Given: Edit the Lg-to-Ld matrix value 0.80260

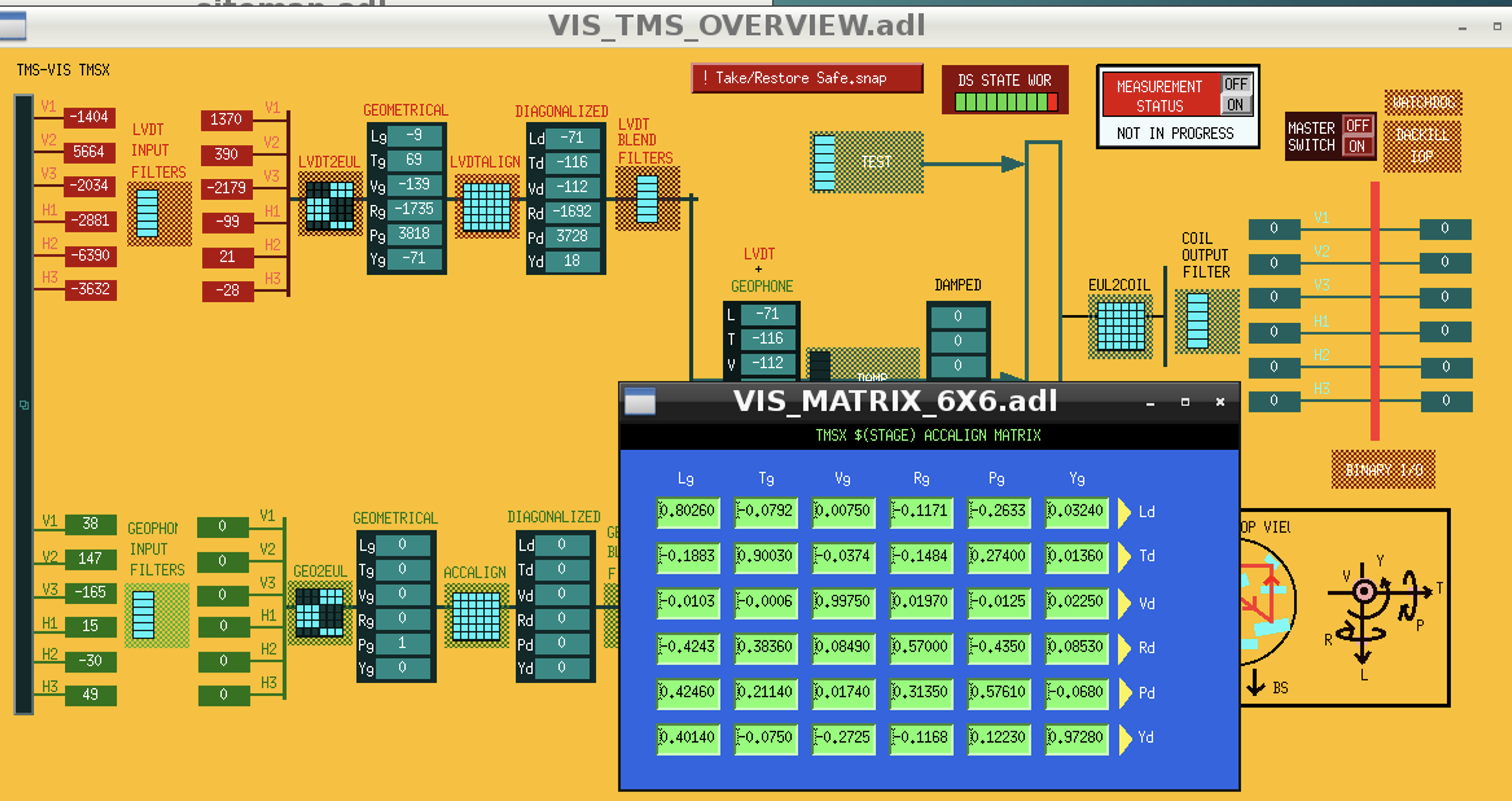Looking at the screenshot, I should coord(687,512).
